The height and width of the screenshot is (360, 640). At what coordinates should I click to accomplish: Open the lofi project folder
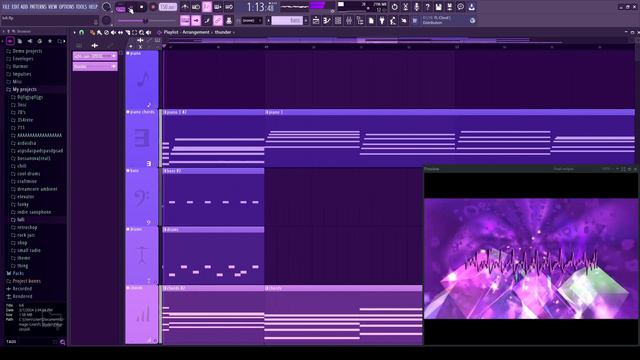(x=20, y=220)
